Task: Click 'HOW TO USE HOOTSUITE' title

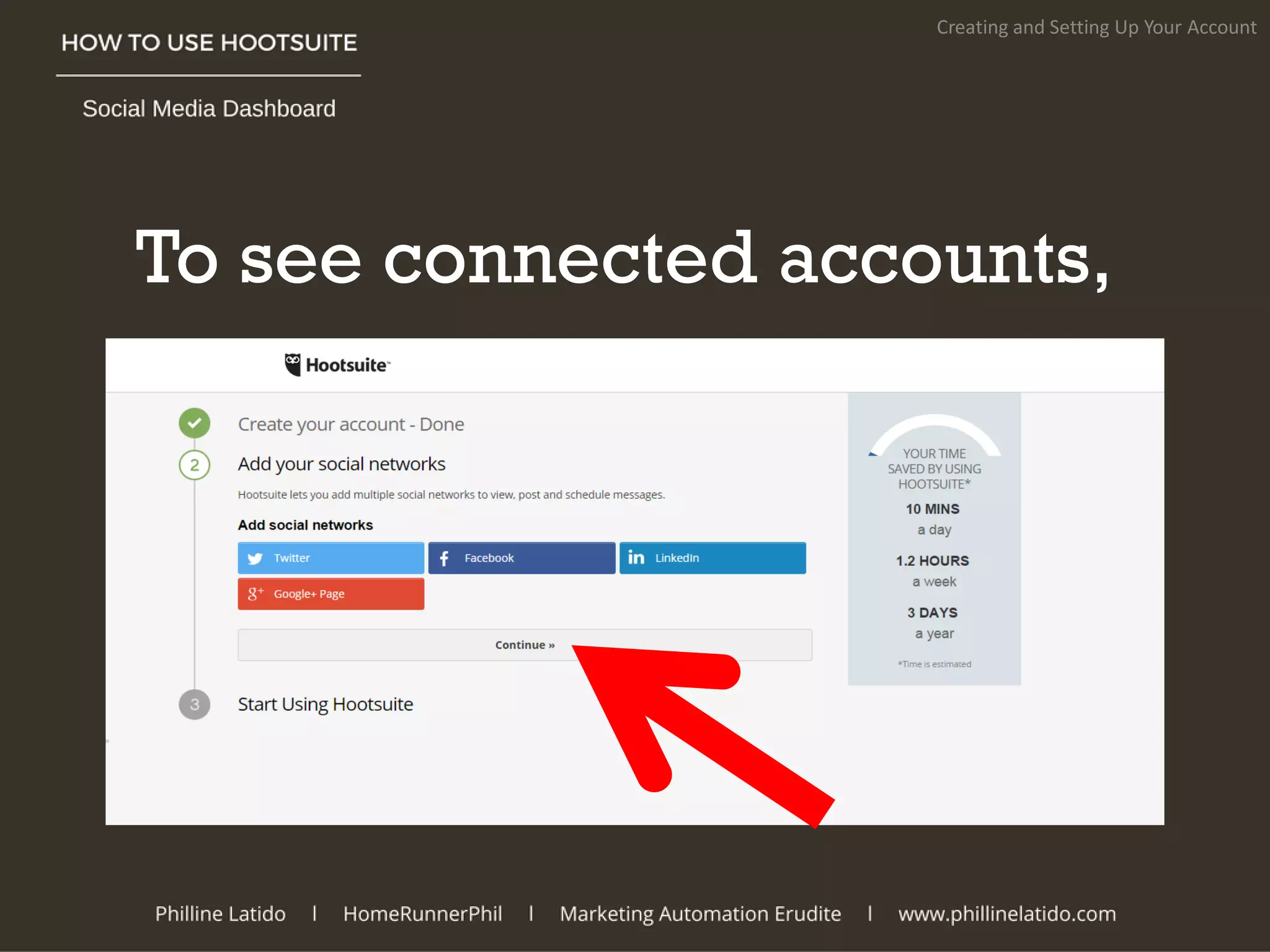Action: (209, 43)
